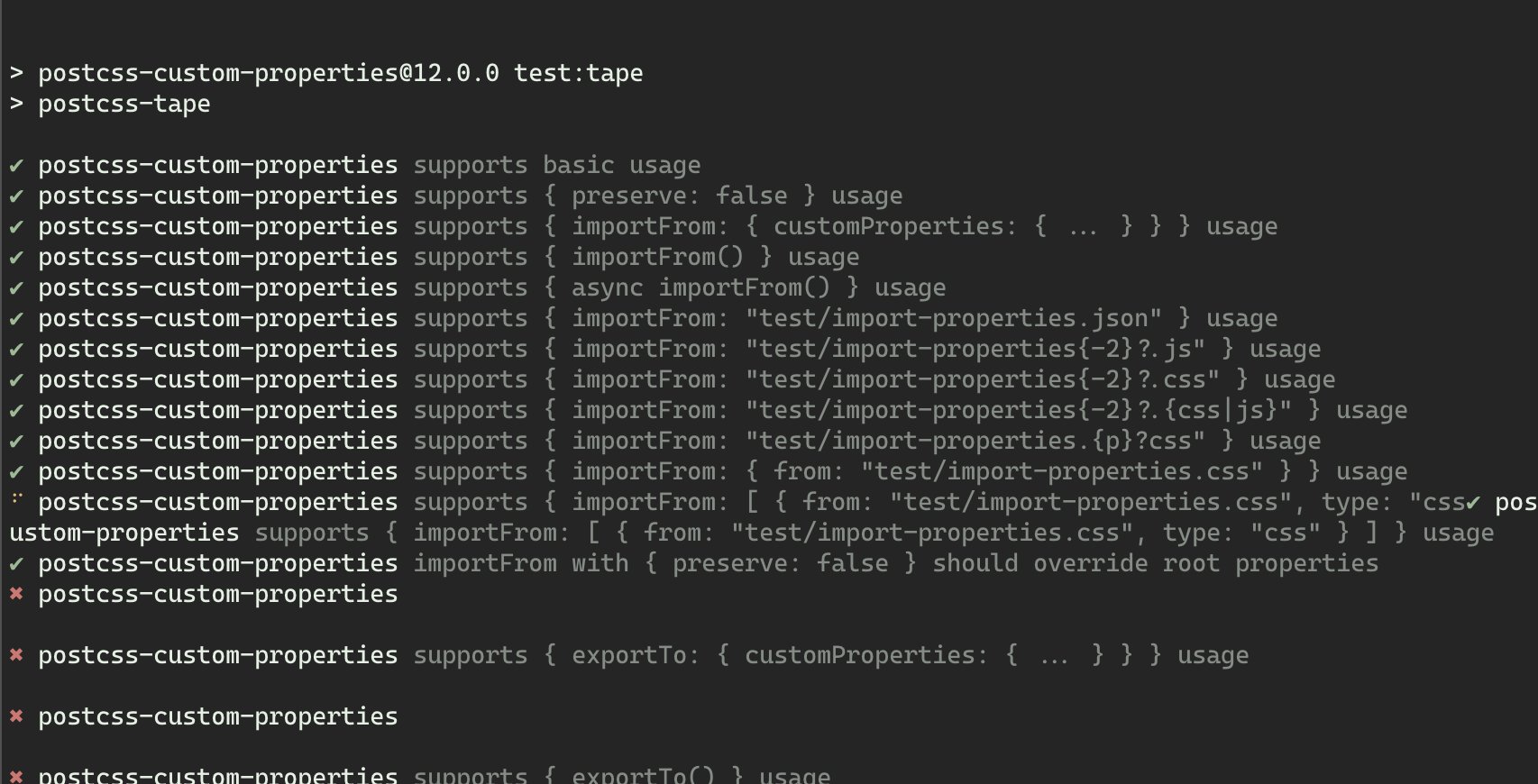Click checkmark beside the import-properties.json test line
This screenshot has width=1538, height=784.
click(16, 319)
